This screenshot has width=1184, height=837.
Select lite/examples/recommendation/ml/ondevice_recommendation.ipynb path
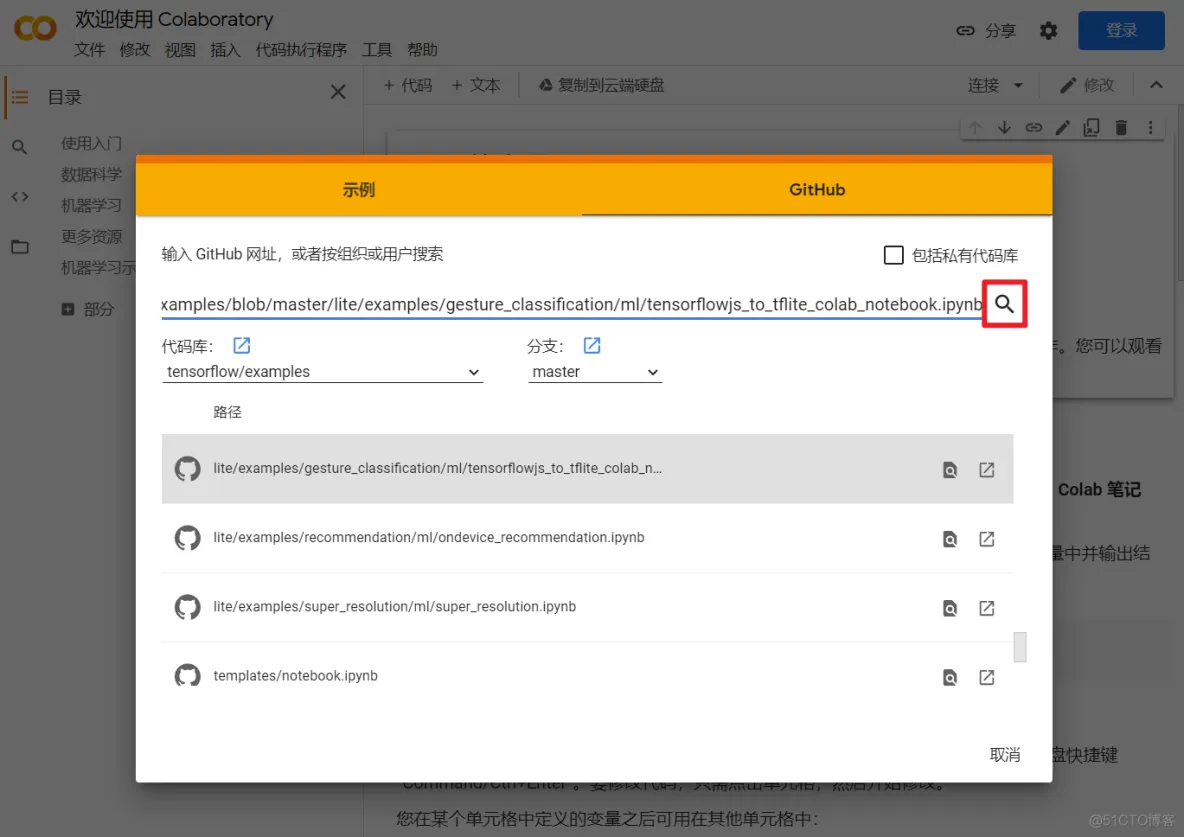pyautogui.click(x=429, y=537)
